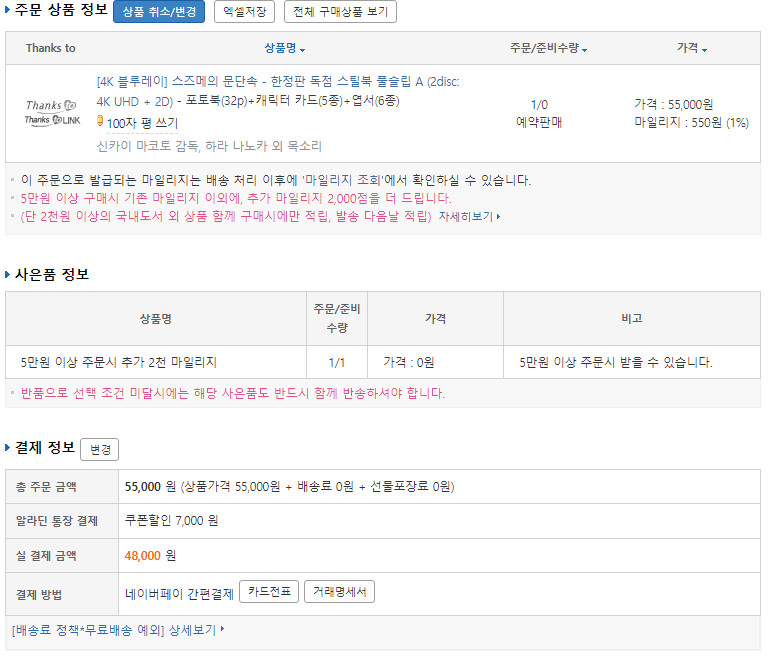
Task: Open 전체 구매상품 보기 button
Action: click(340, 12)
